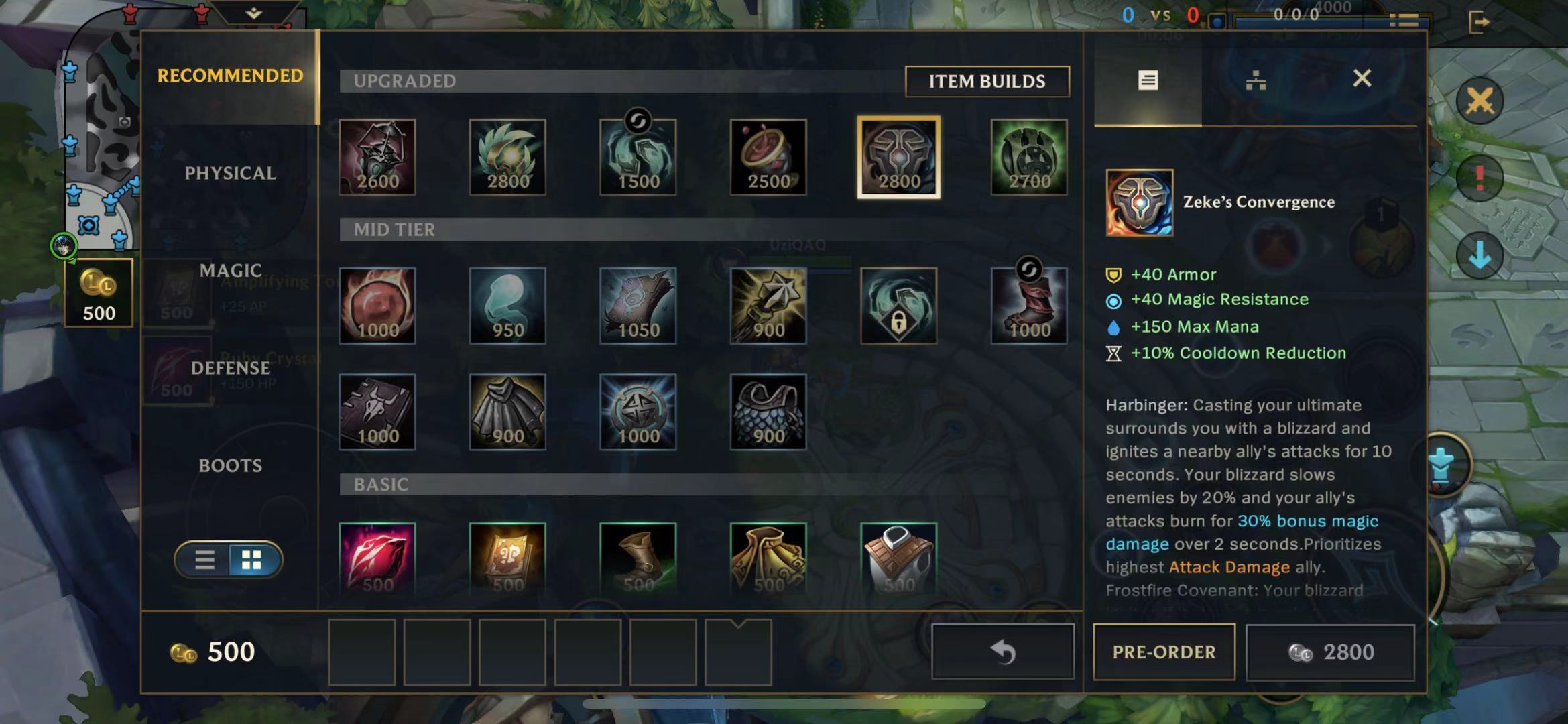This screenshot has height=724, width=1568.
Task: Pick the 2700 green upgraded item
Action: click(1029, 158)
